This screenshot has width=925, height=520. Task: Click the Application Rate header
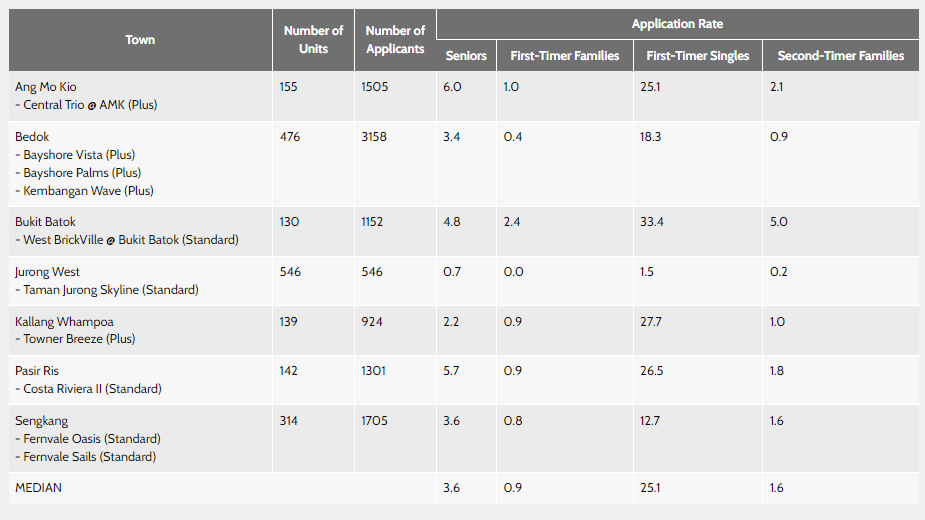[x=677, y=24]
